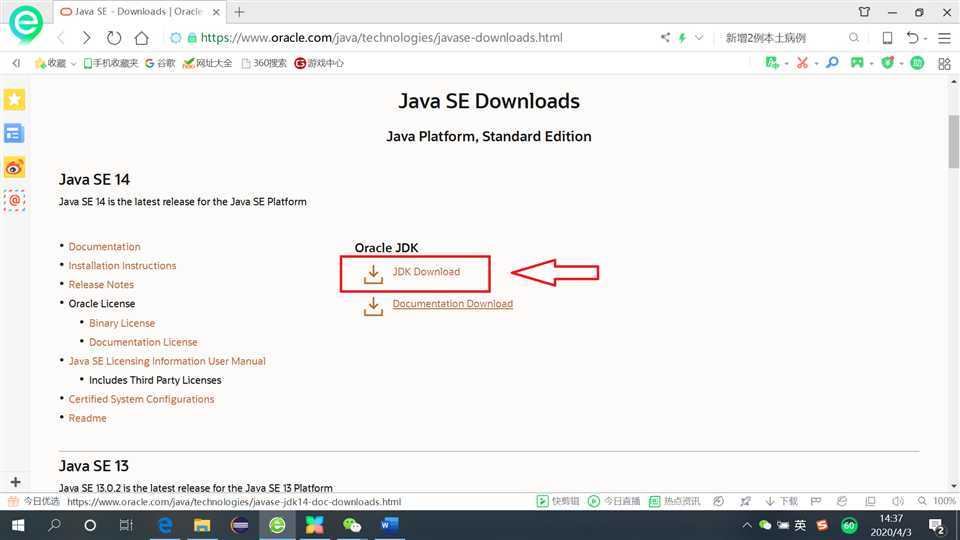960x540 pixels.
Task: Reload the current page
Action: [114, 38]
